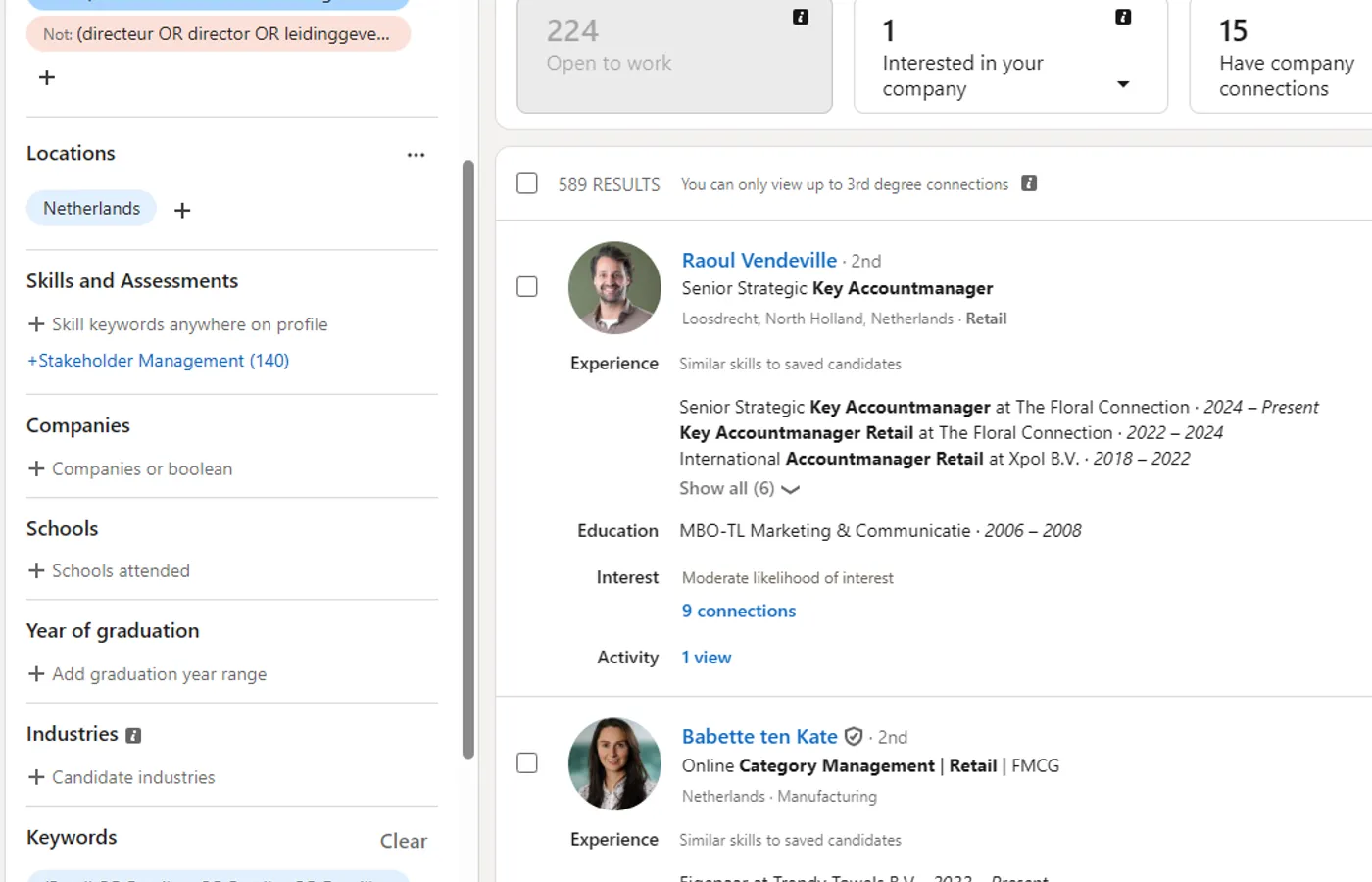The height and width of the screenshot is (882, 1372).
Task: Add Stakeholder Management skill filter
Action: pos(158,361)
